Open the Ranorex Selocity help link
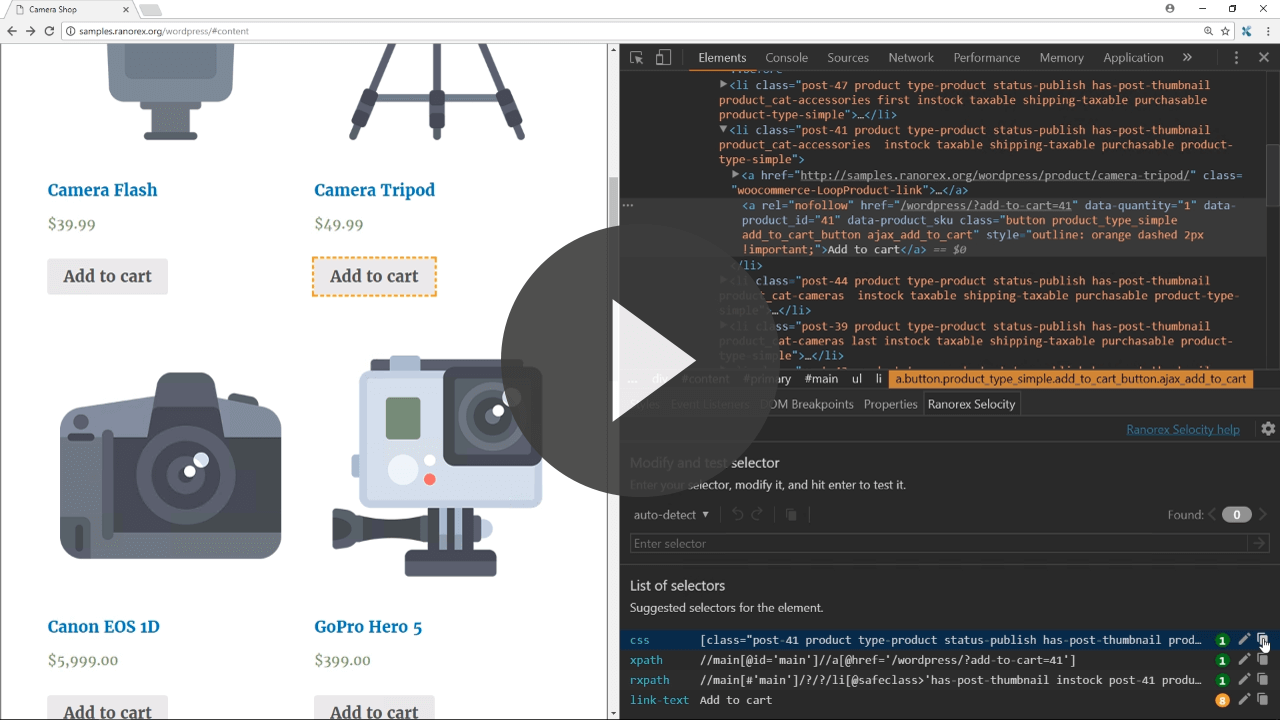 pyautogui.click(x=1183, y=430)
